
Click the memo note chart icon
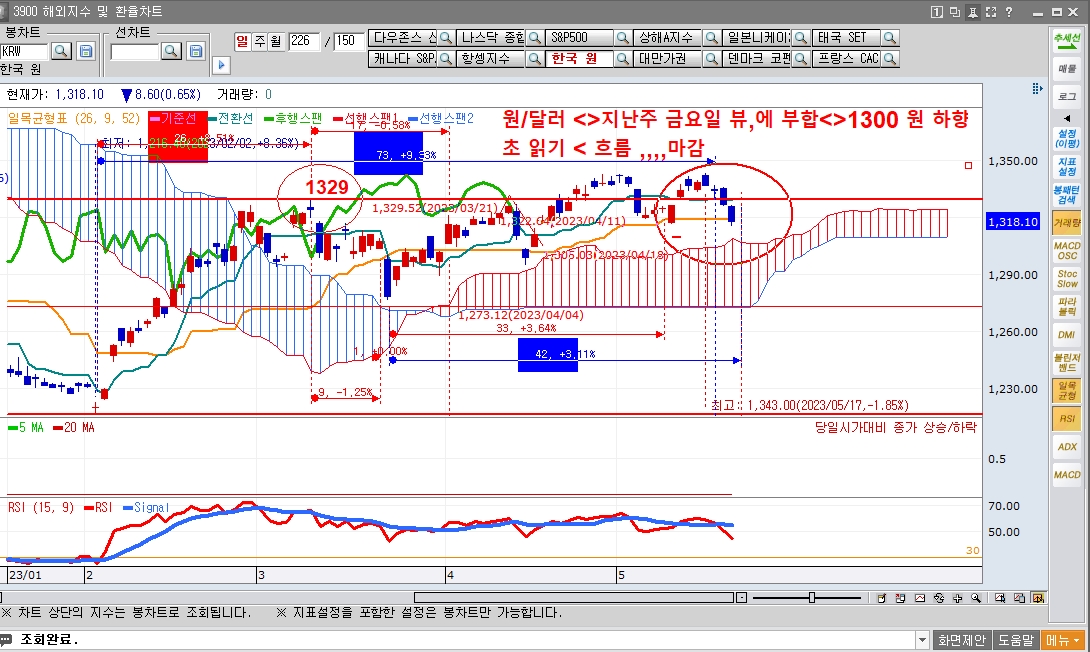pyautogui.click(x=881, y=598)
